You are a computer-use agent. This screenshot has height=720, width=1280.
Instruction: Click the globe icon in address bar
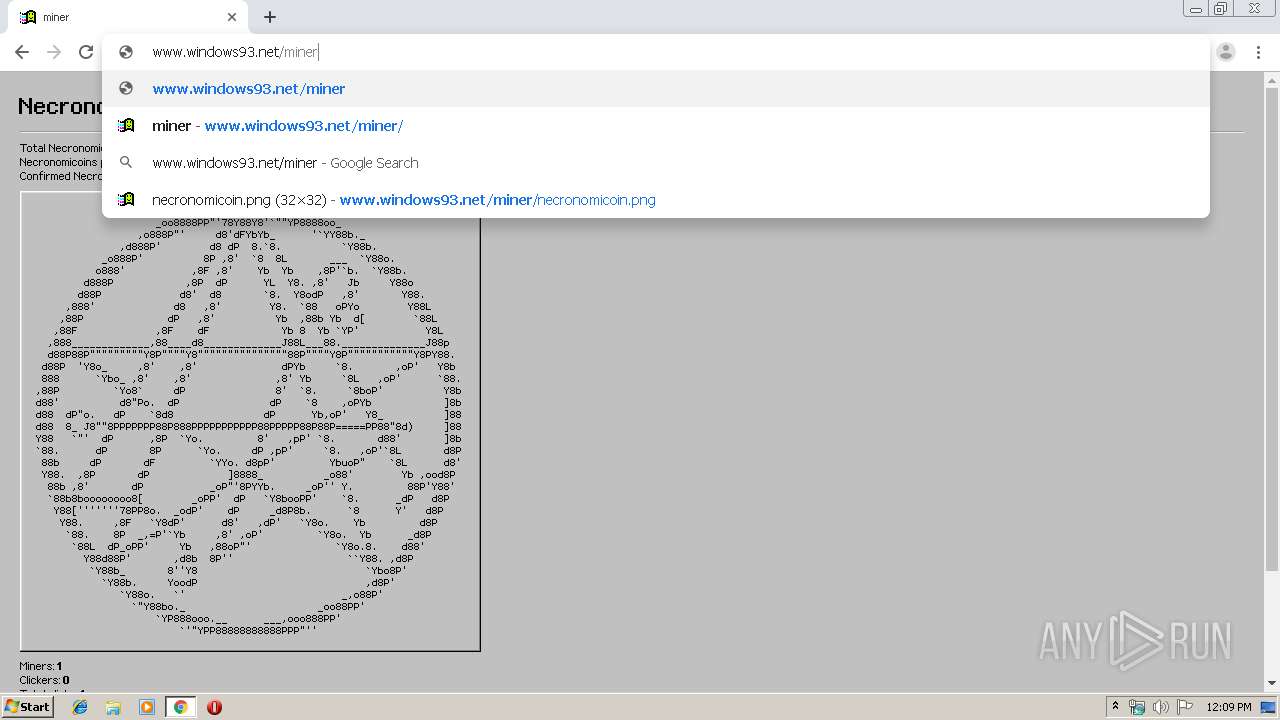point(126,52)
